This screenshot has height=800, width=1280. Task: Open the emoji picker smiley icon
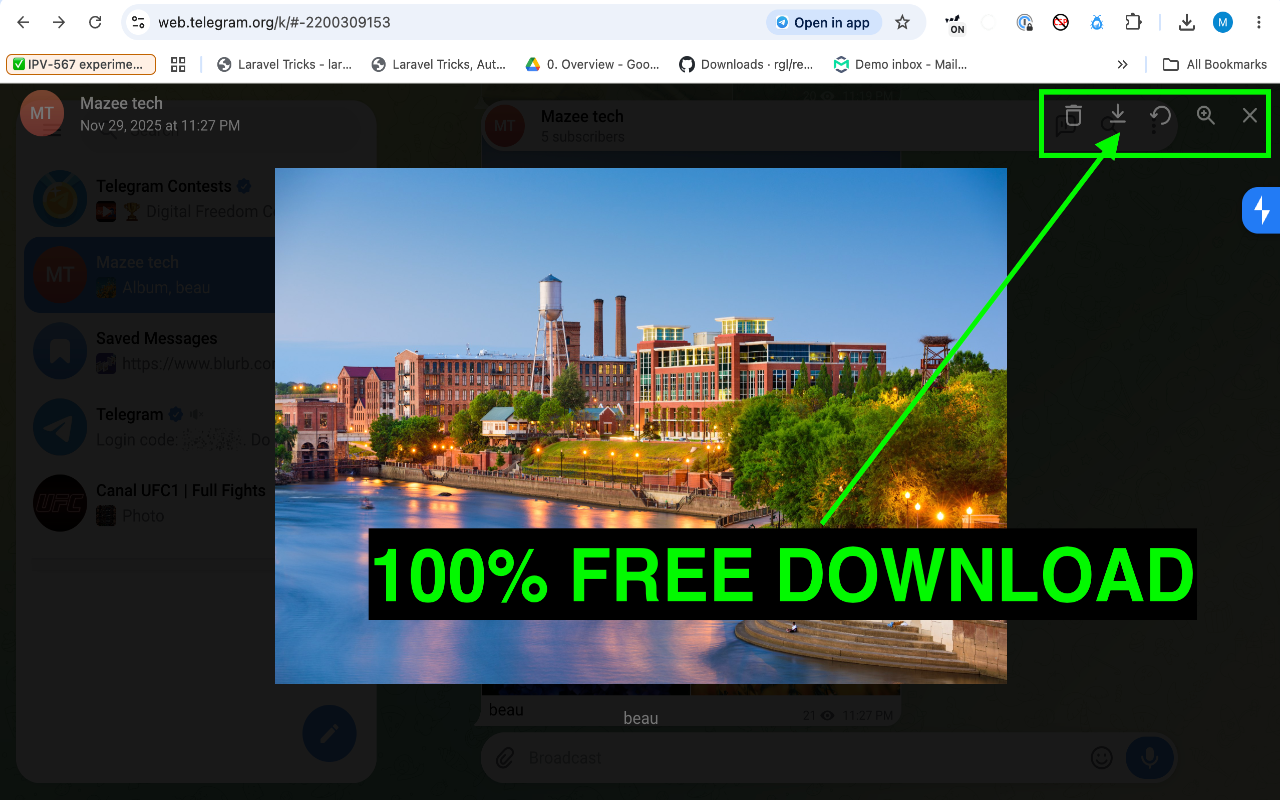[x=1101, y=758]
